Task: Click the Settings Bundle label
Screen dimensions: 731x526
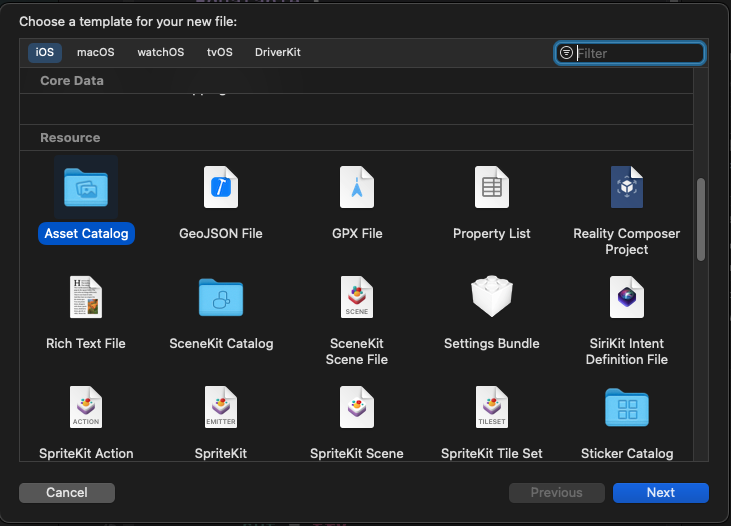Action: coord(492,343)
